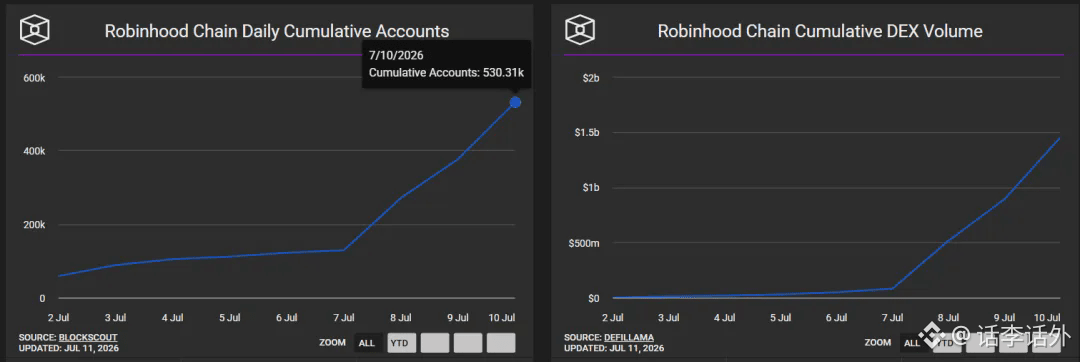Click the '$2b' y-axis label

pyautogui.click(x=591, y=78)
